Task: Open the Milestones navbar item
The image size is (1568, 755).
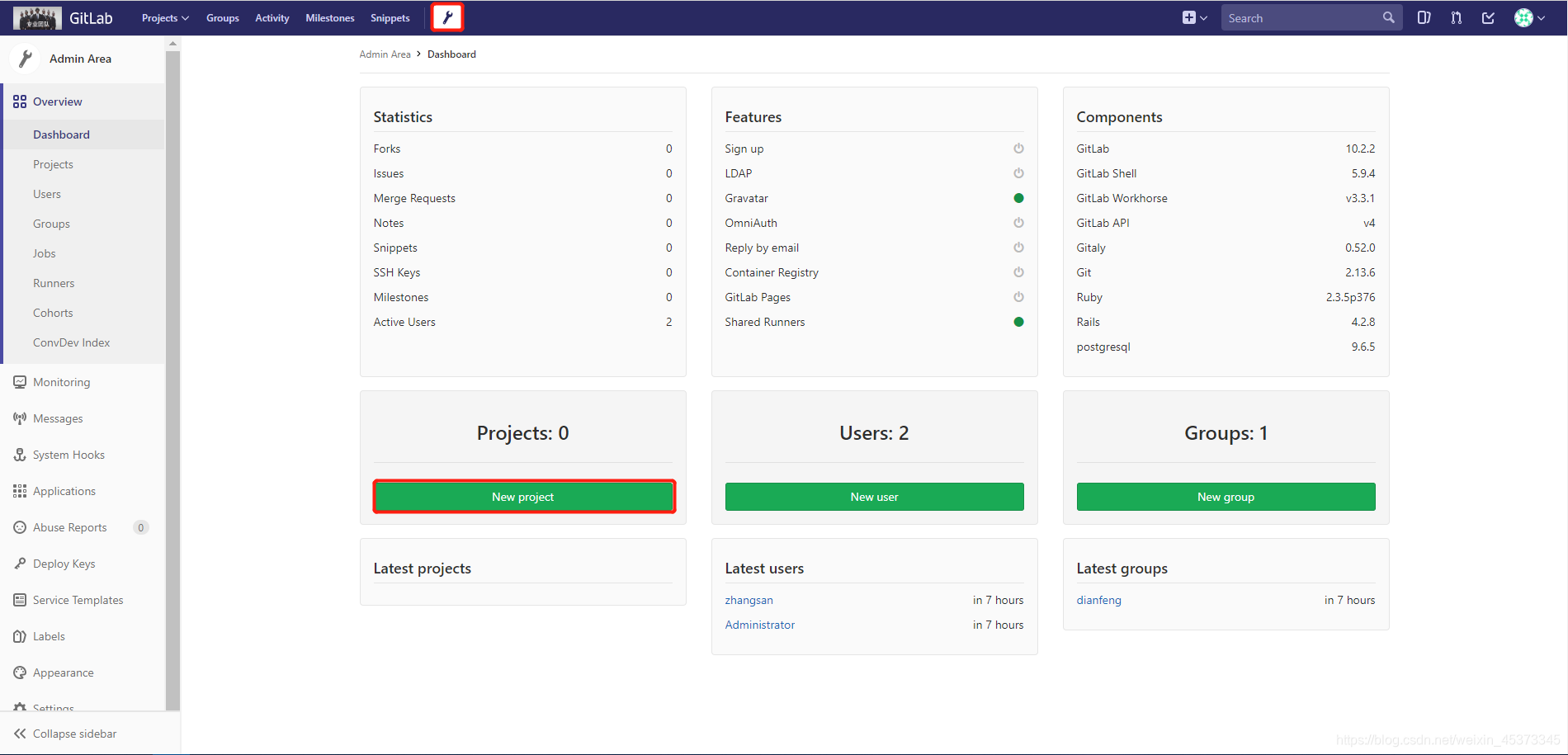Action: 330,18
